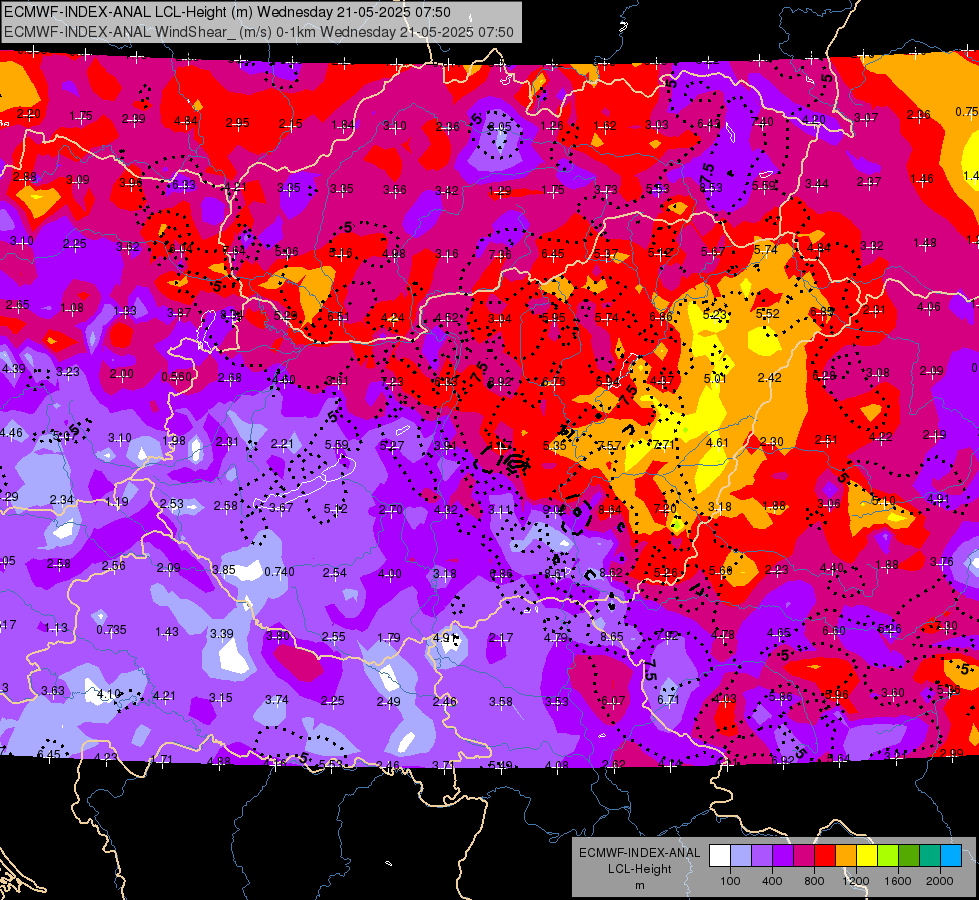Screen dimensions: 979x900
Task: Click the wind shear value 4.20
Action: point(814,119)
